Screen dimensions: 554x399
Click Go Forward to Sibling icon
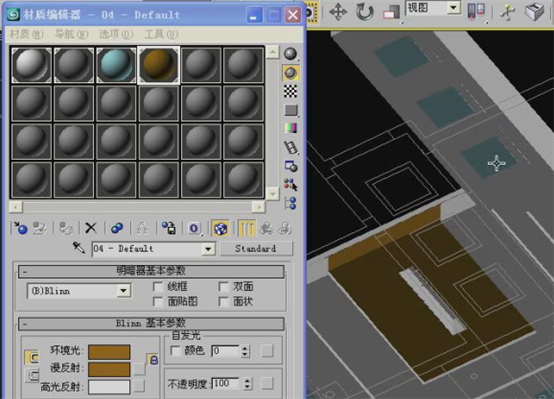[285, 228]
